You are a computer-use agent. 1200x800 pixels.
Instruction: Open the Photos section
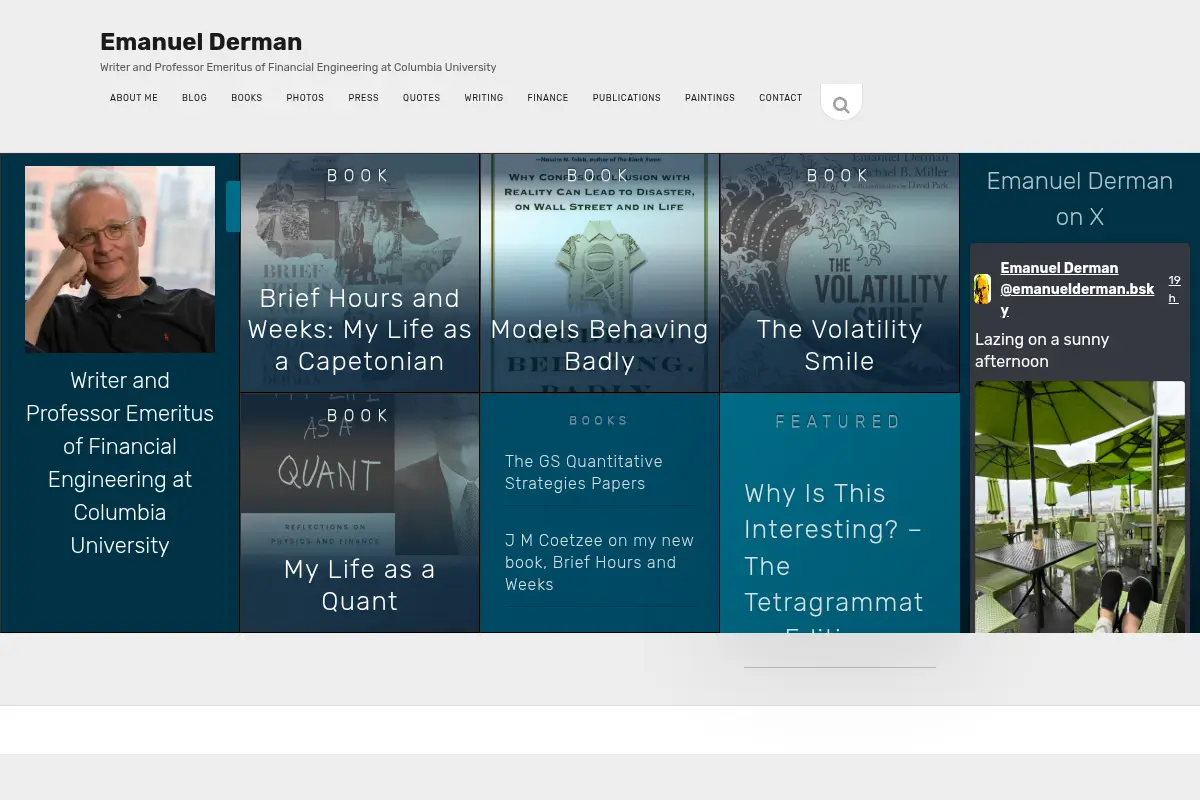305,98
